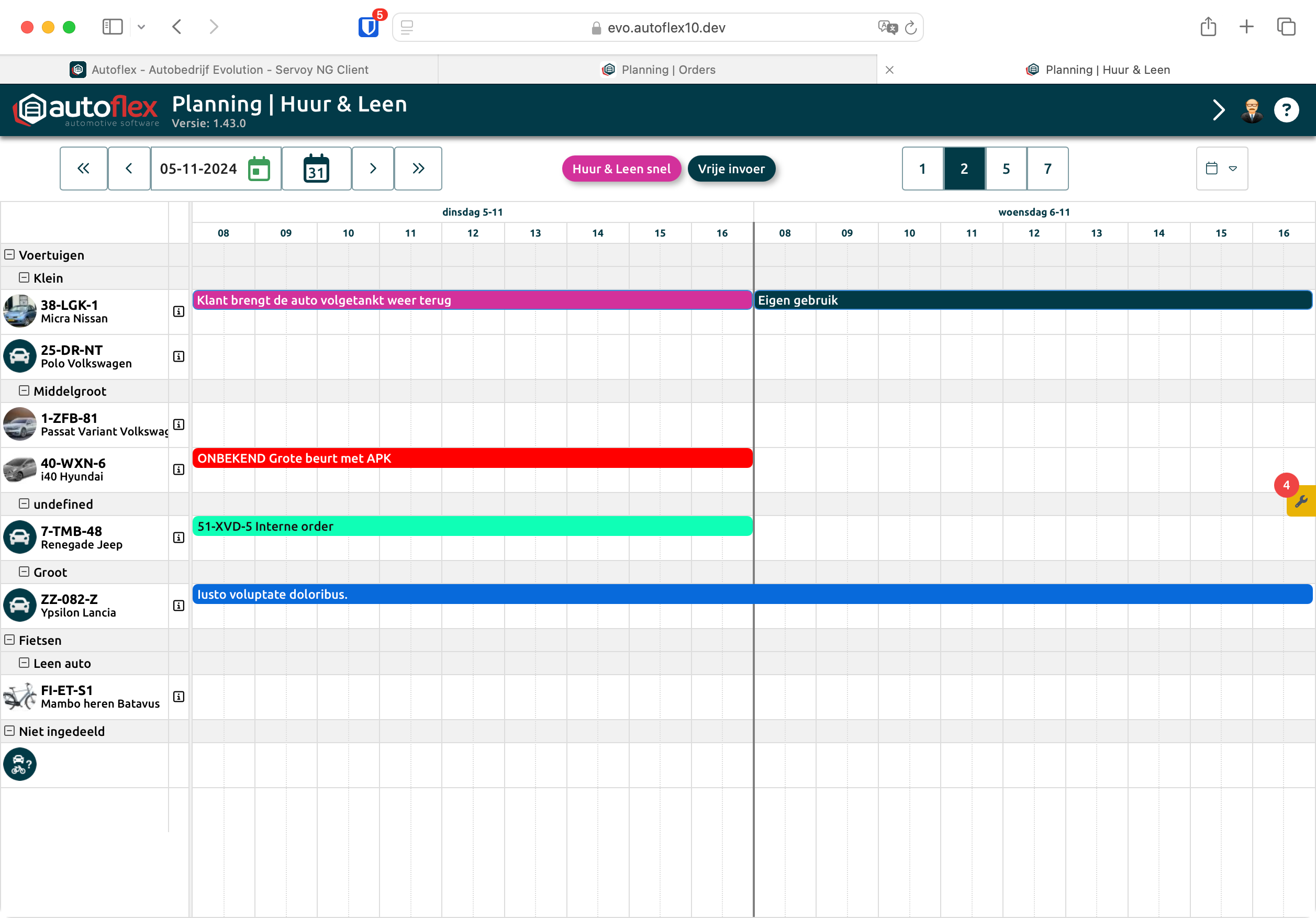Viewport: 1316px width, 918px height.
Task: Click the yellow wrench side tab
Action: click(1301, 501)
